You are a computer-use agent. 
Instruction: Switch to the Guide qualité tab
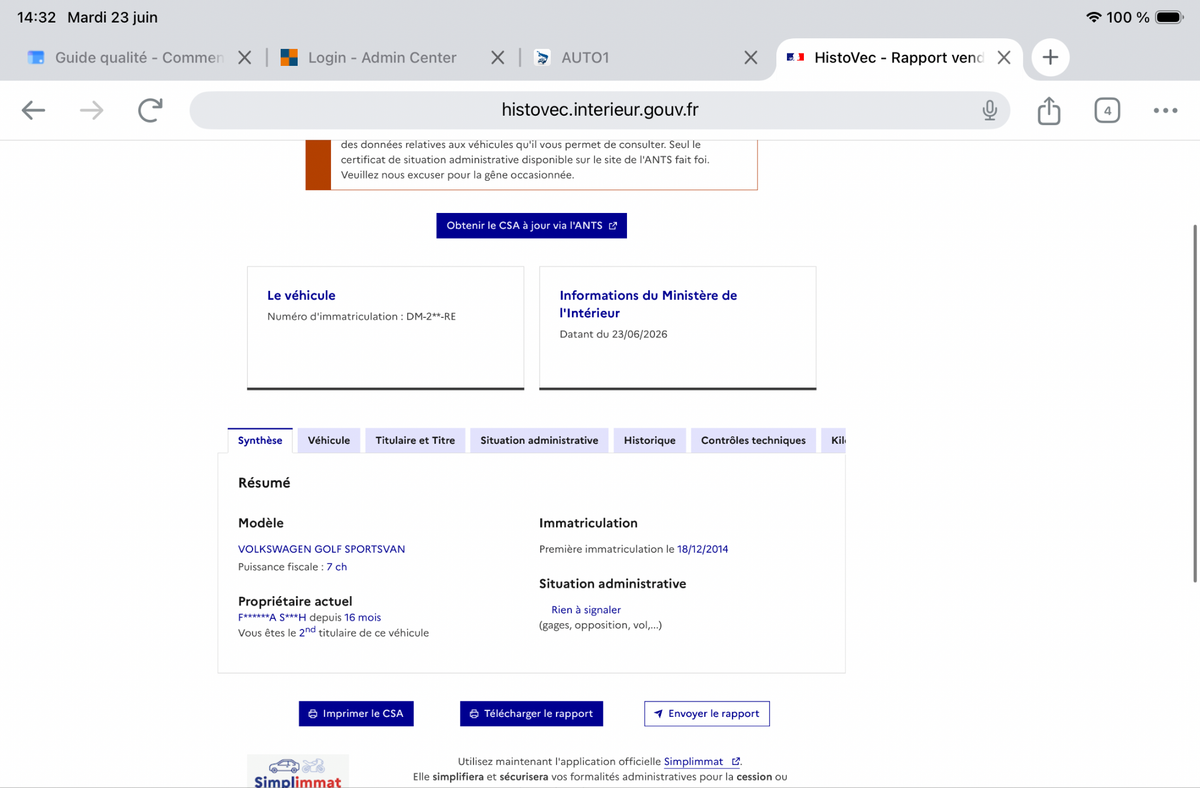(125, 58)
